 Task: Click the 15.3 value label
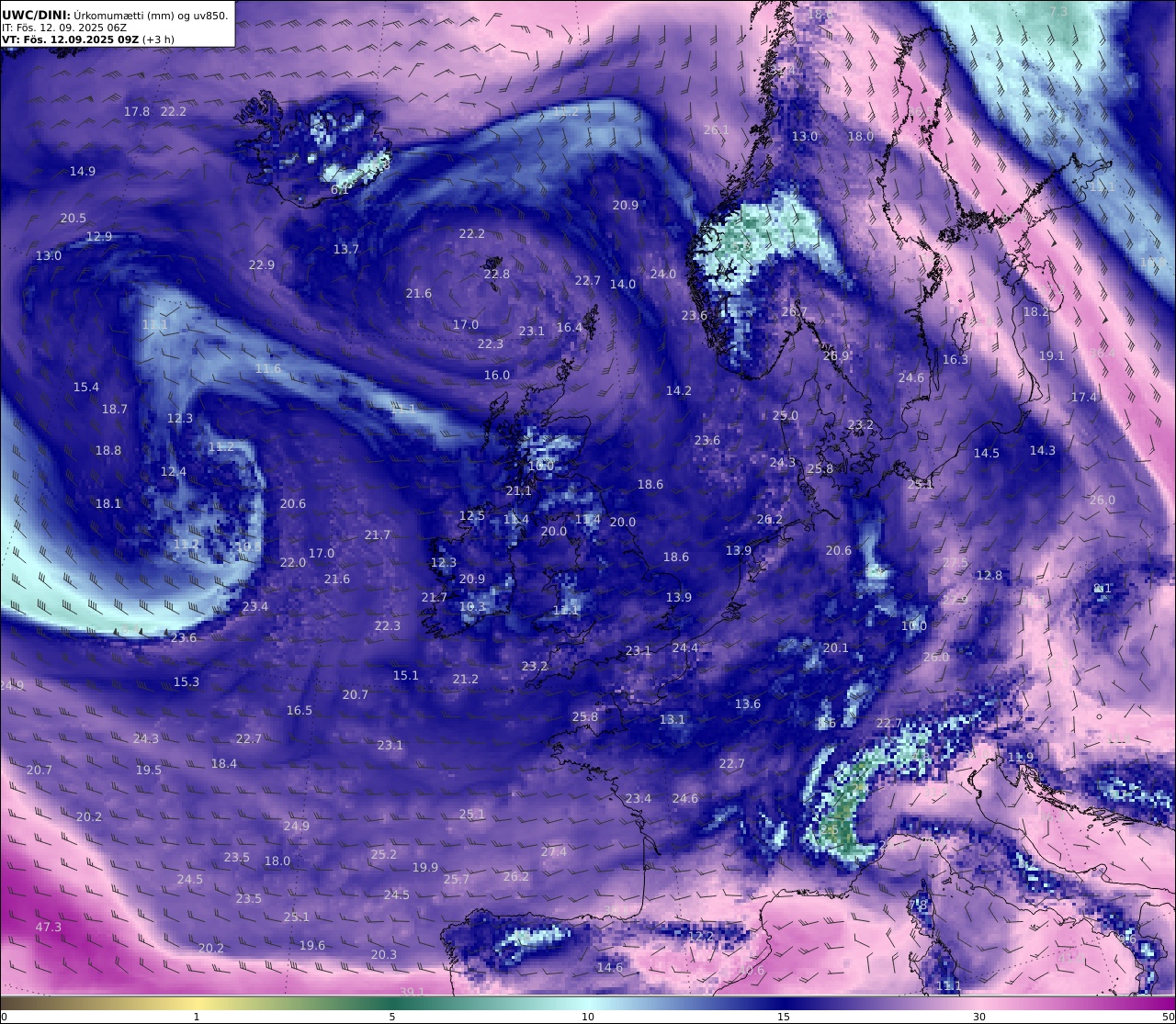187,682
